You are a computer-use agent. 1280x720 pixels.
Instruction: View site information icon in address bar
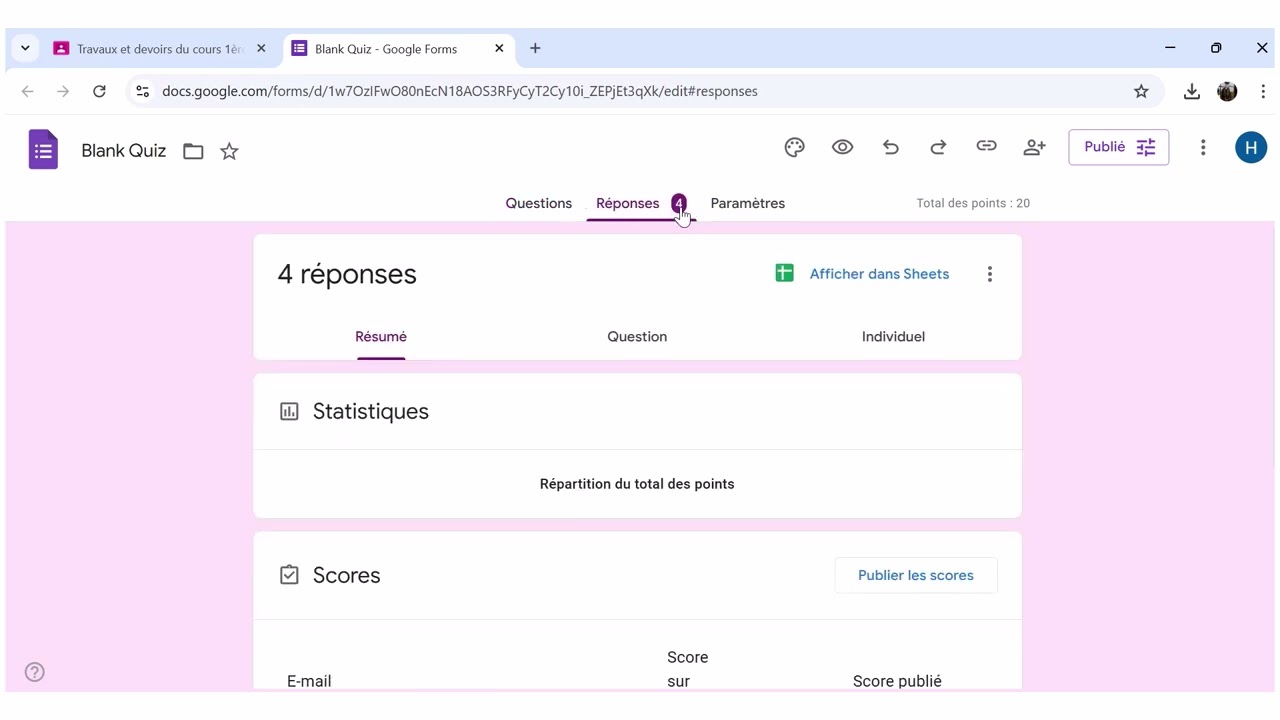point(143,91)
